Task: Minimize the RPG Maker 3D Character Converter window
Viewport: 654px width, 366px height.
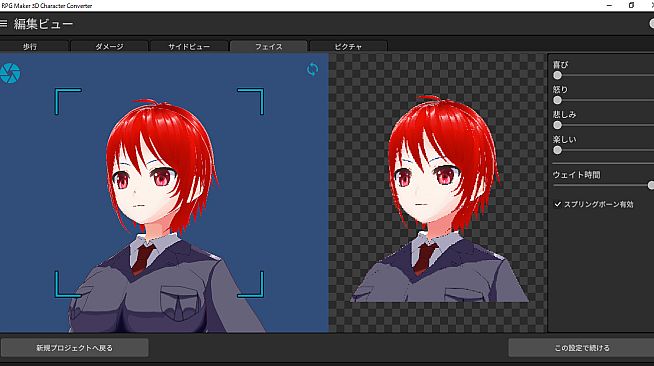Action: 609,5
